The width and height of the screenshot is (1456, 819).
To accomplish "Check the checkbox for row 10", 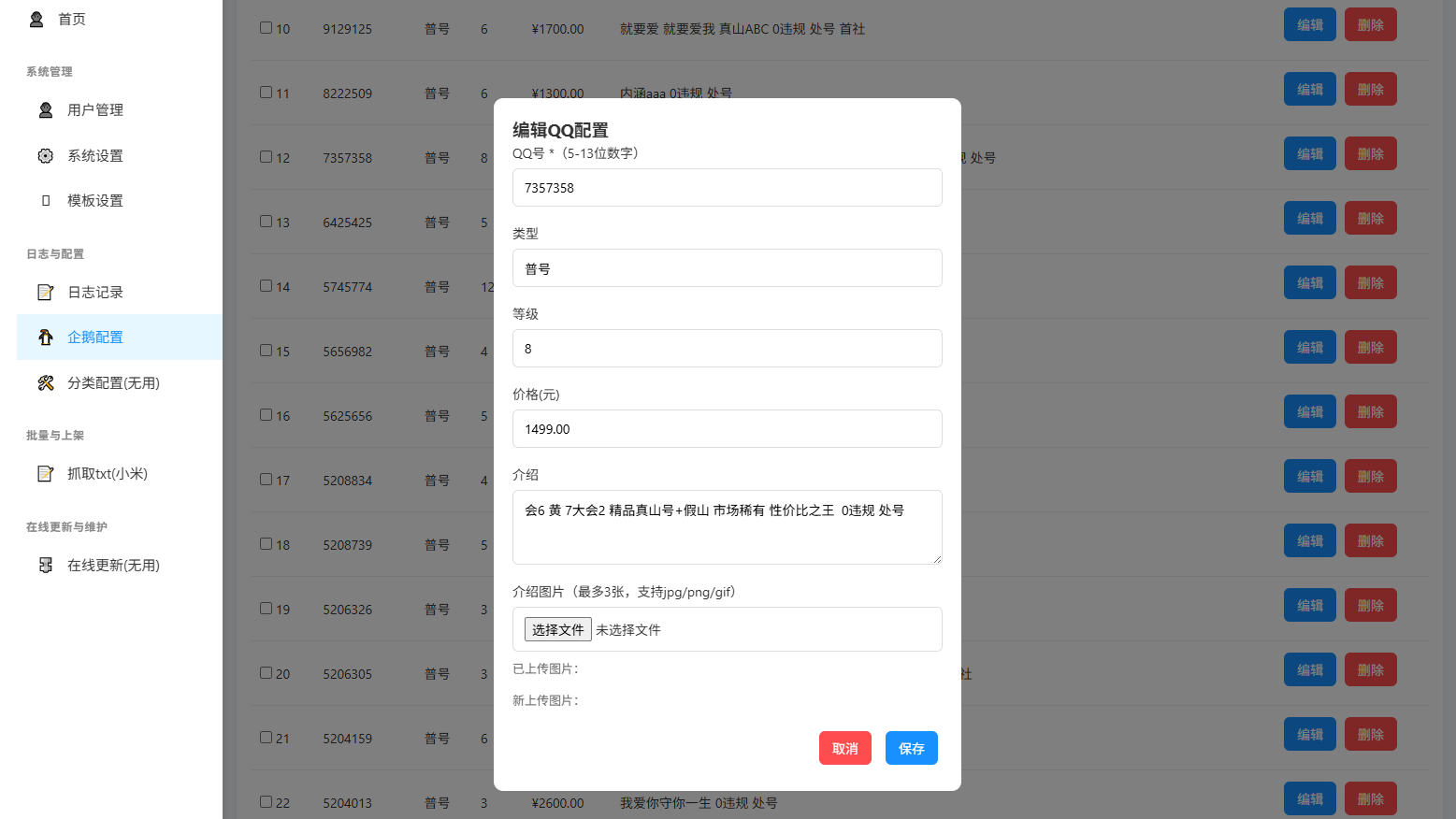I will point(267,28).
